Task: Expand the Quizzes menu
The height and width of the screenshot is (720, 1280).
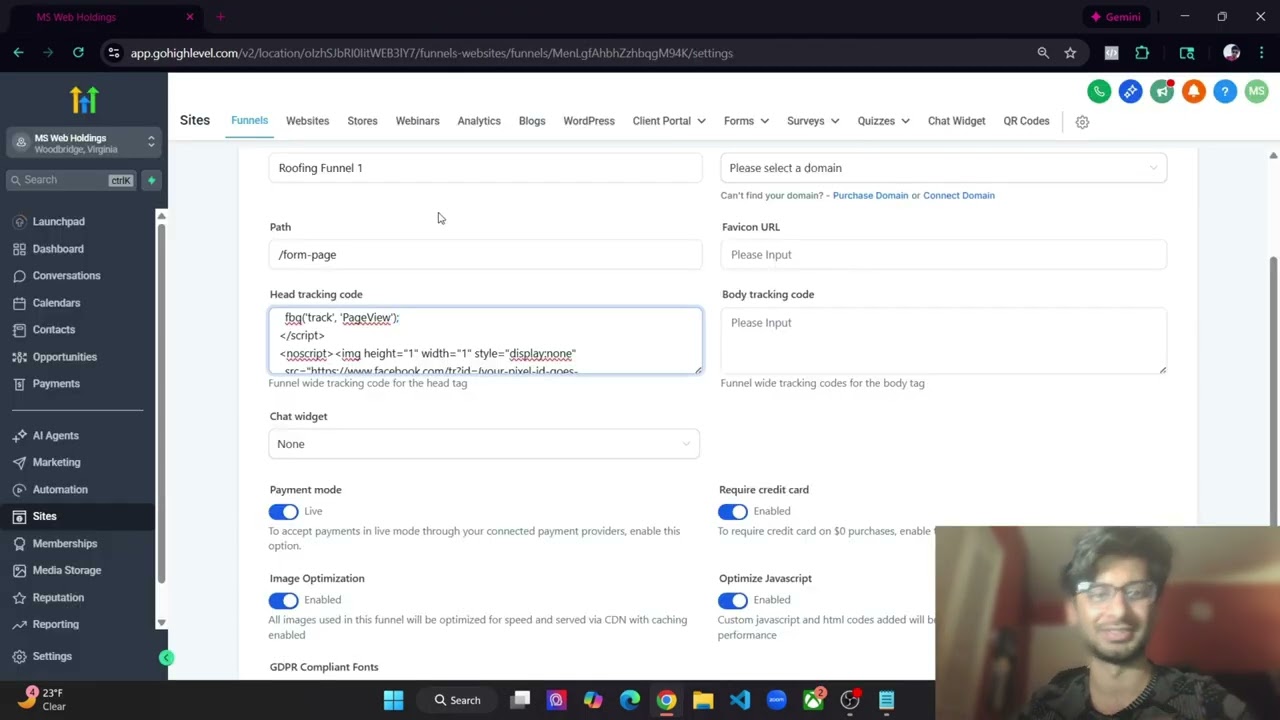Action: pyautogui.click(x=884, y=121)
